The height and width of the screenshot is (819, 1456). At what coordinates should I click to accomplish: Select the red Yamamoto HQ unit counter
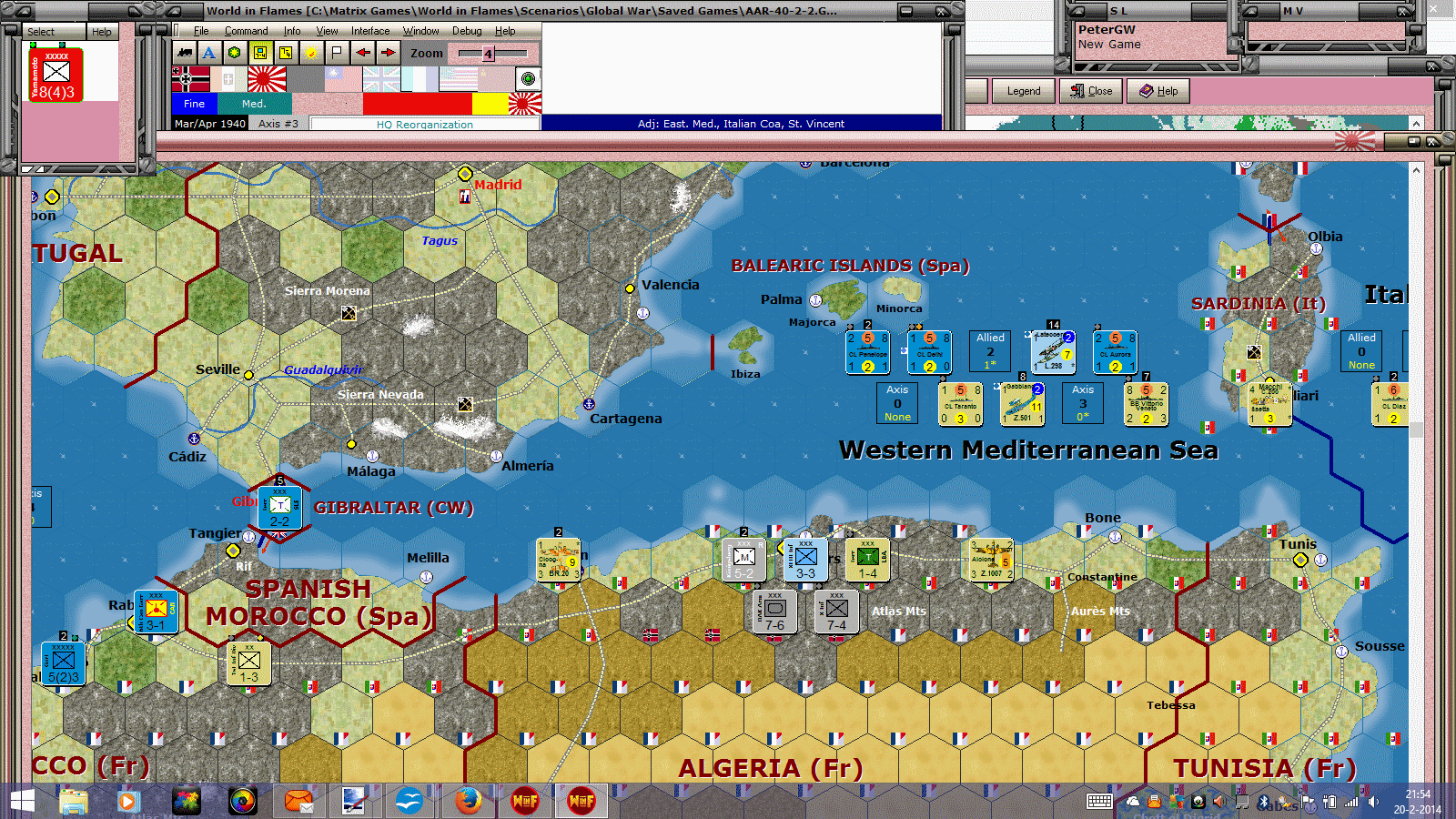click(56, 75)
